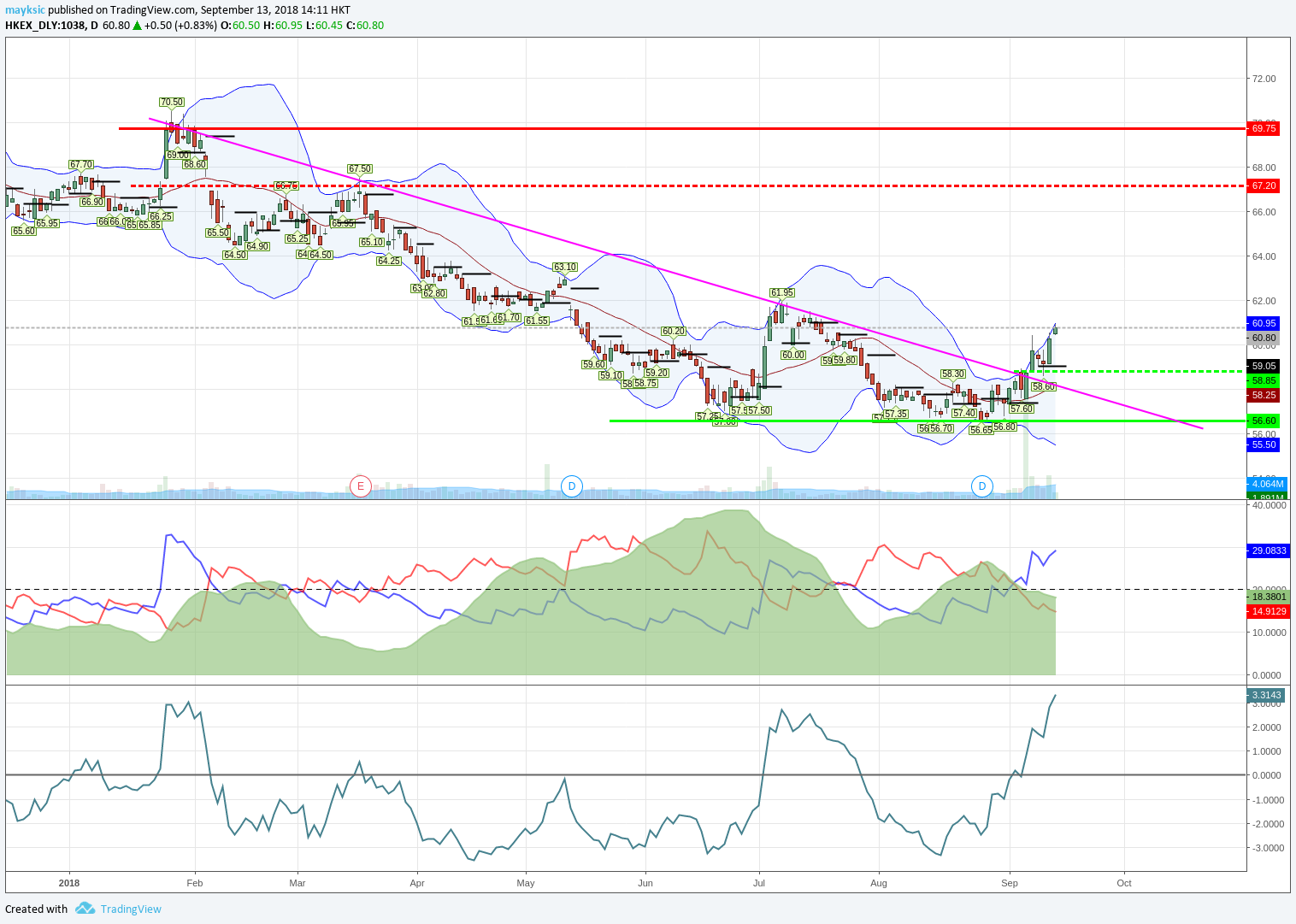
Task: Click the D dividend marker near September
Action: 982,486
